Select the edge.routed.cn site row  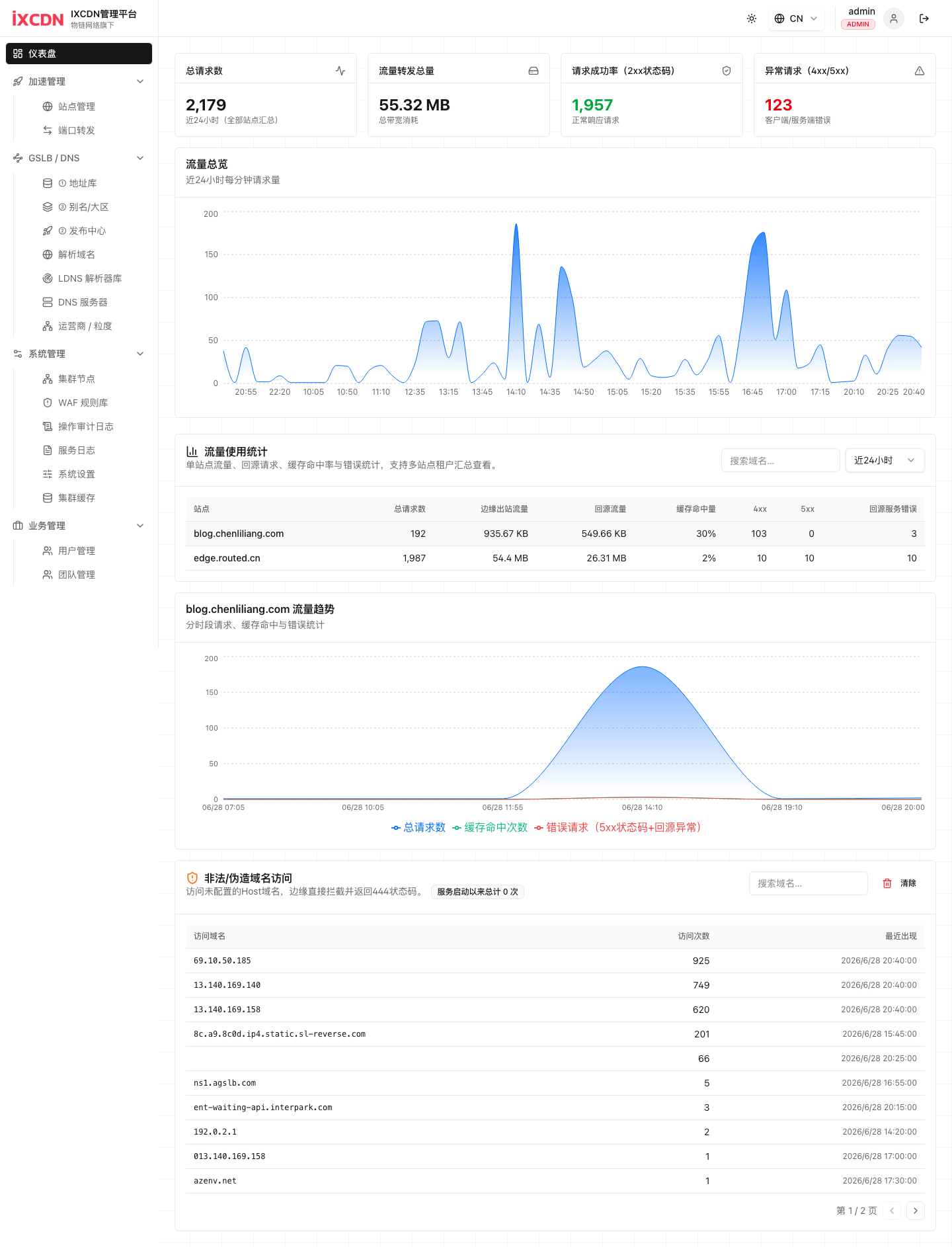pyautogui.click(x=555, y=558)
